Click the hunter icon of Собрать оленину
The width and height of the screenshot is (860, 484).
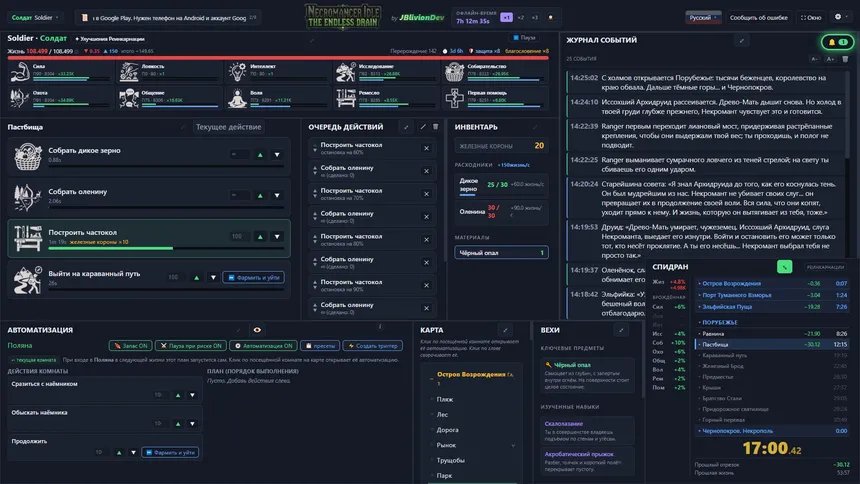point(28,197)
